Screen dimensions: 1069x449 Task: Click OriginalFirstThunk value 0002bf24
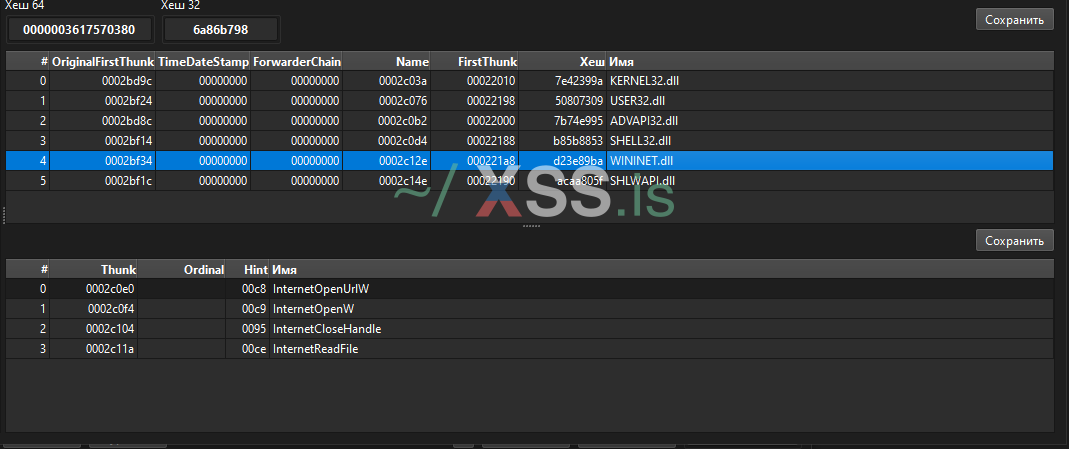[x=127, y=101]
